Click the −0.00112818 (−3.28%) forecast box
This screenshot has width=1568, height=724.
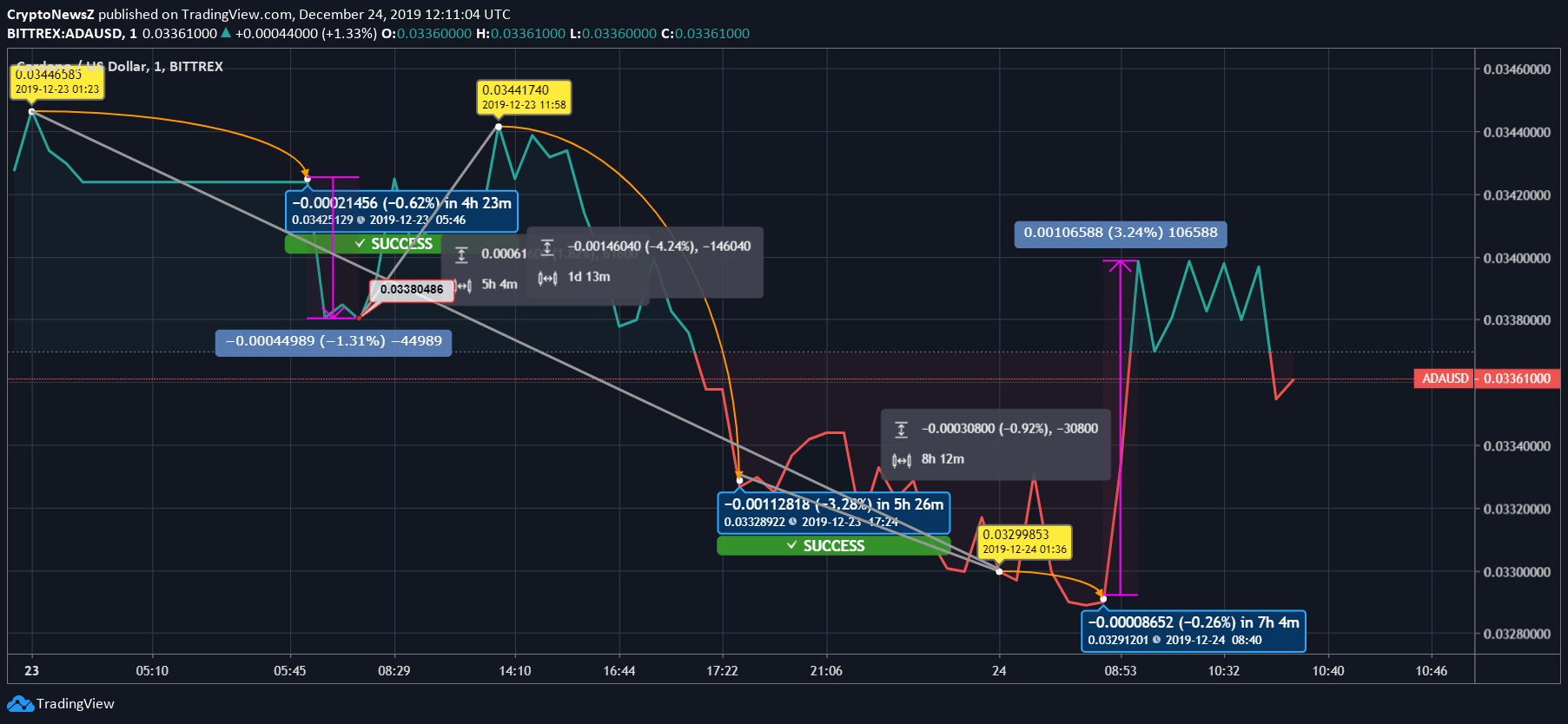point(833,512)
